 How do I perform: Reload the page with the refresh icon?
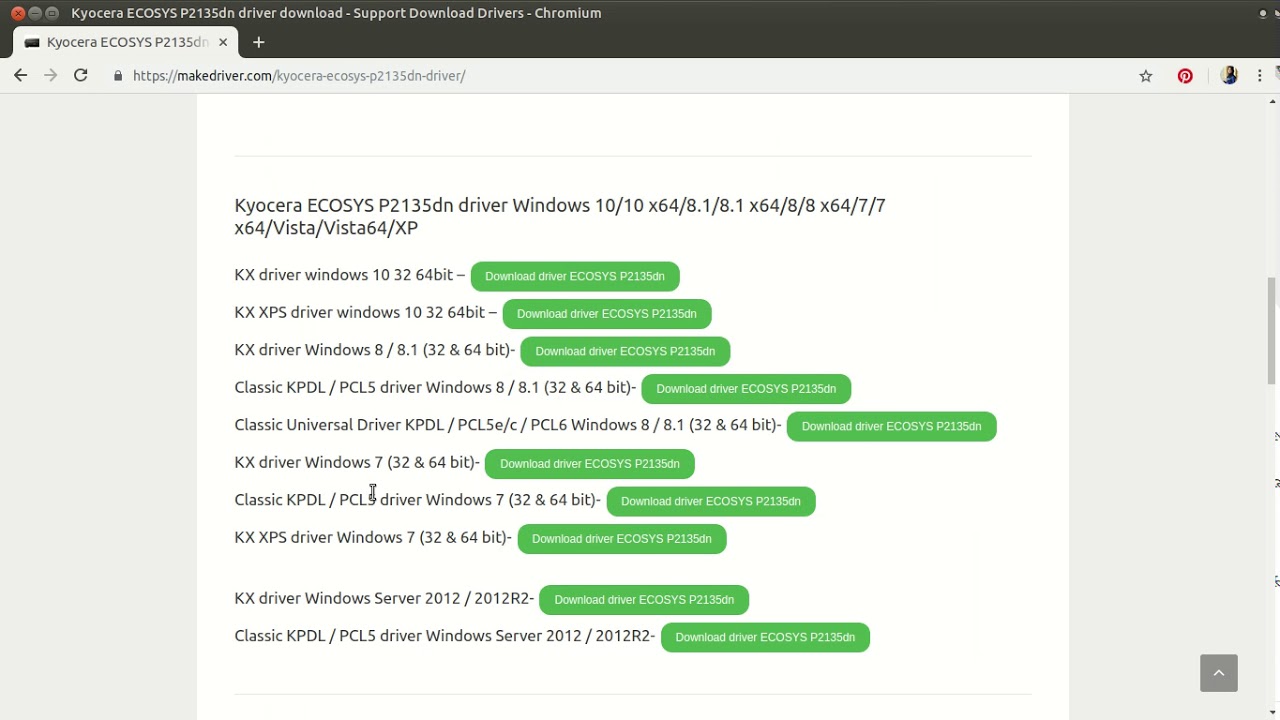81,75
